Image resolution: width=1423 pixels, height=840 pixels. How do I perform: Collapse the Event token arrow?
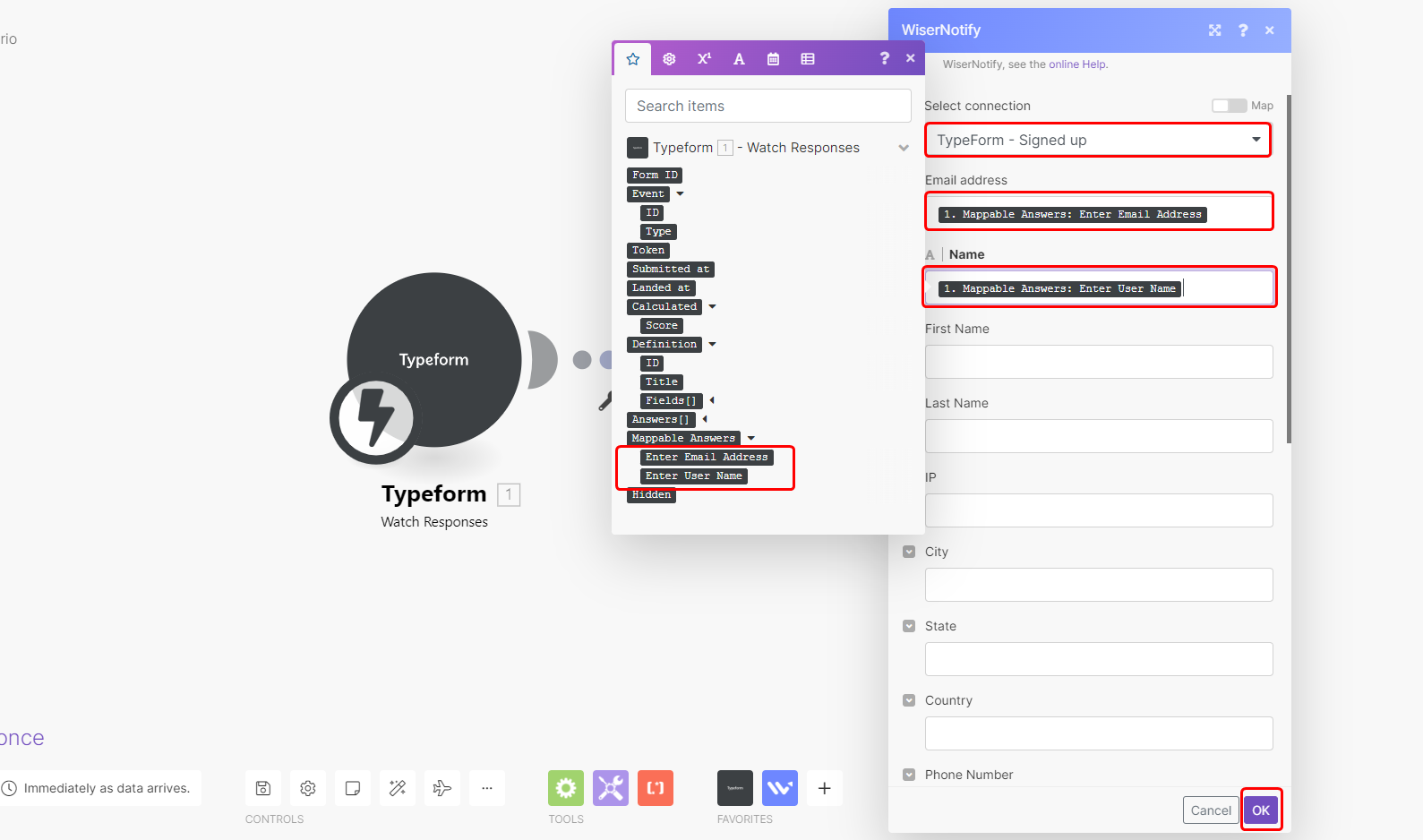(681, 194)
